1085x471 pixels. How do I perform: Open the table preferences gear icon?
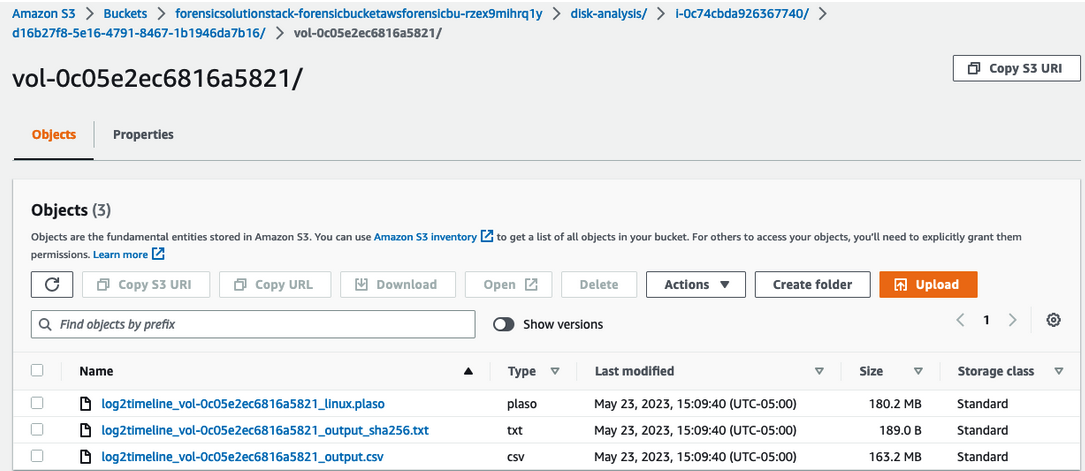(x=1053, y=320)
